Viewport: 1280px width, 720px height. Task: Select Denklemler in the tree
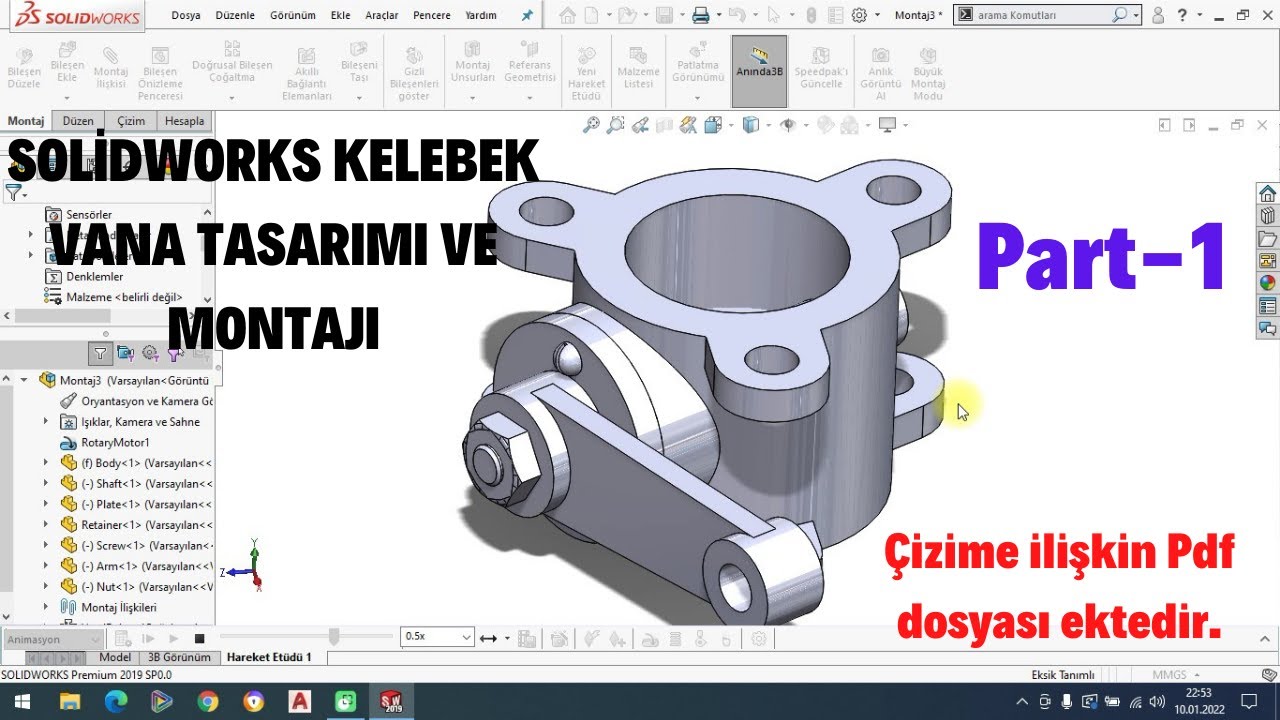(x=95, y=276)
